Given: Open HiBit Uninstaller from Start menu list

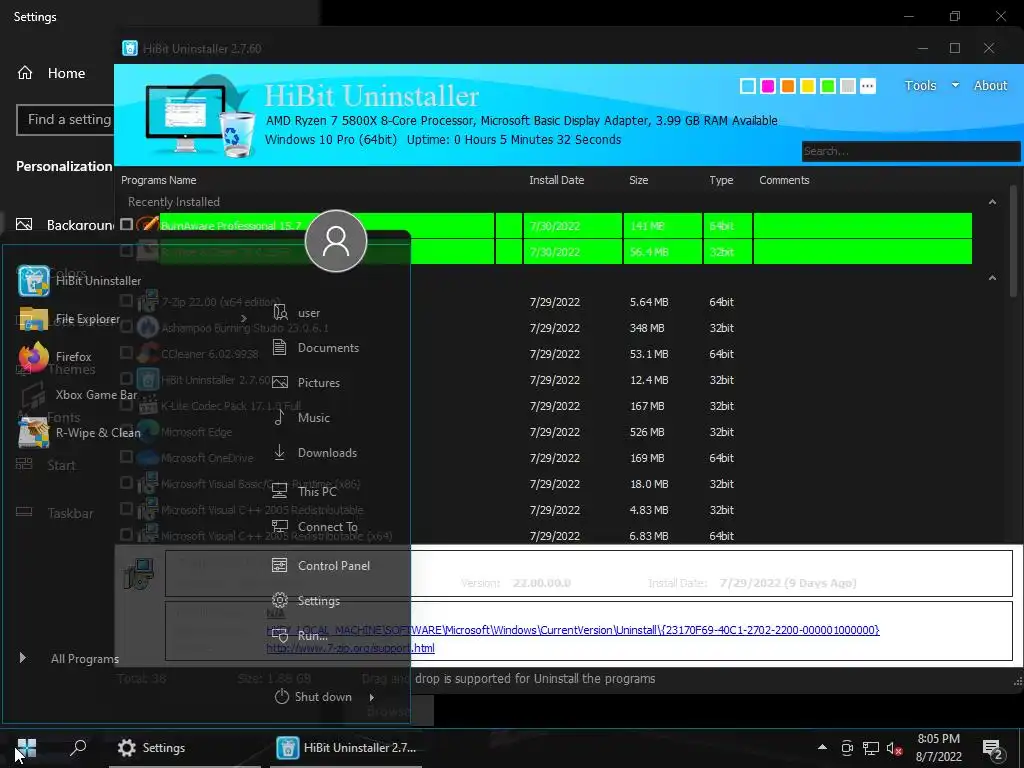Looking at the screenshot, I should click(x=79, y=281).
